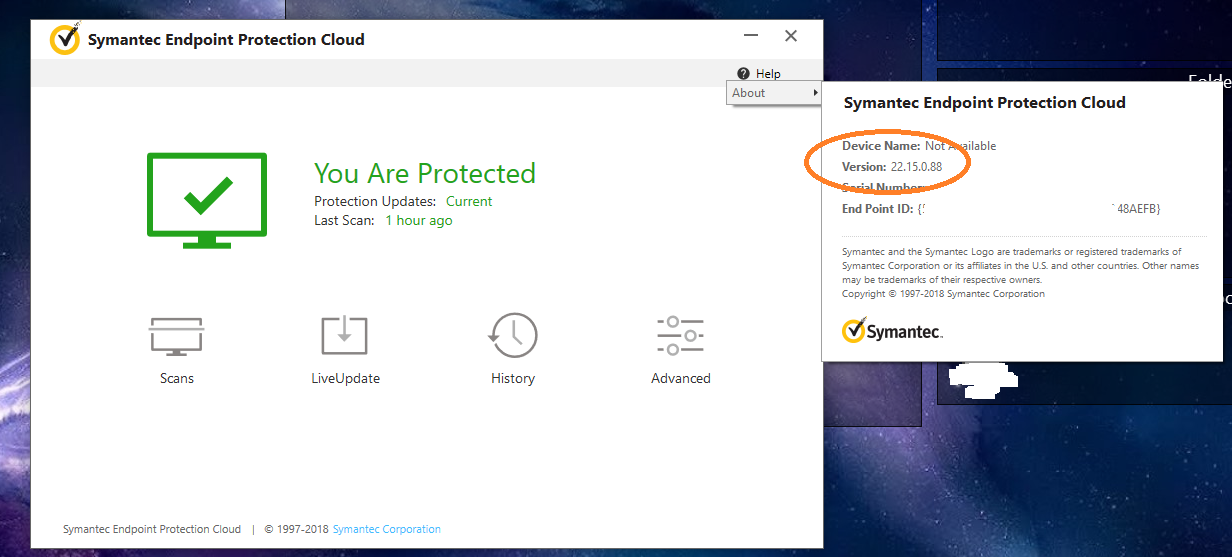
Task: Follow the Symantec Corporation footer link
Action: (386, 529)
